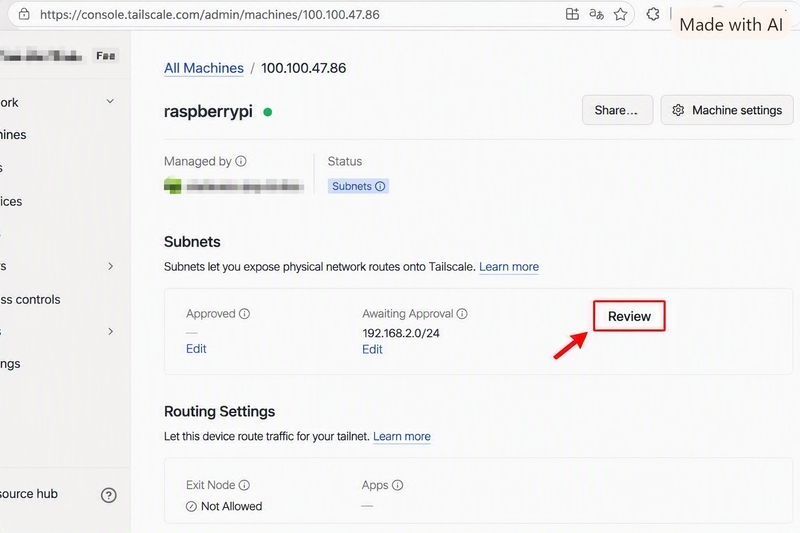Open the resource hub sidebar item
Image resolution: width=800 pixels, height=533 pixels.
[29, 494]
